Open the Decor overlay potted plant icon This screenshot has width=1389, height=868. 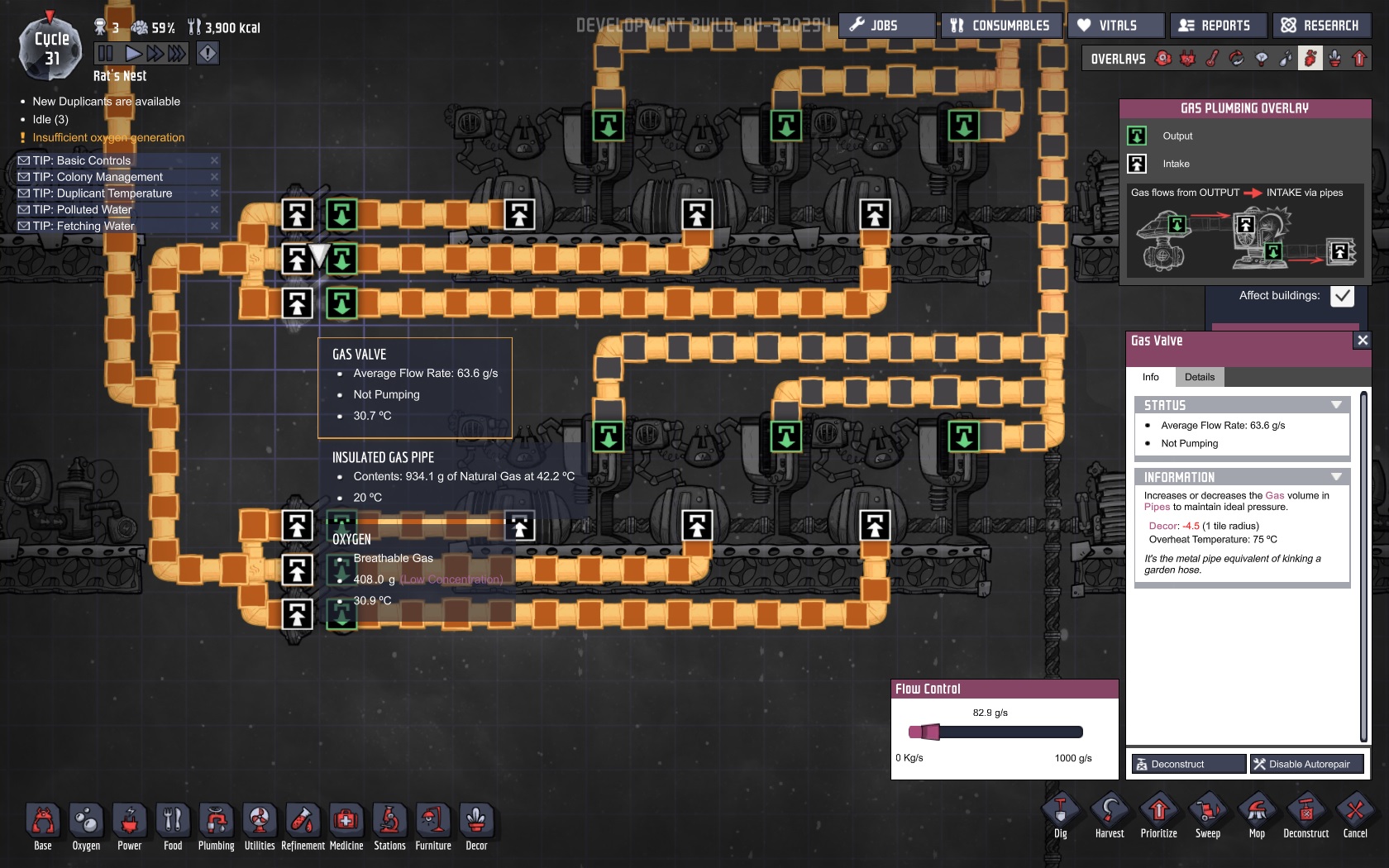point(1334,59)
